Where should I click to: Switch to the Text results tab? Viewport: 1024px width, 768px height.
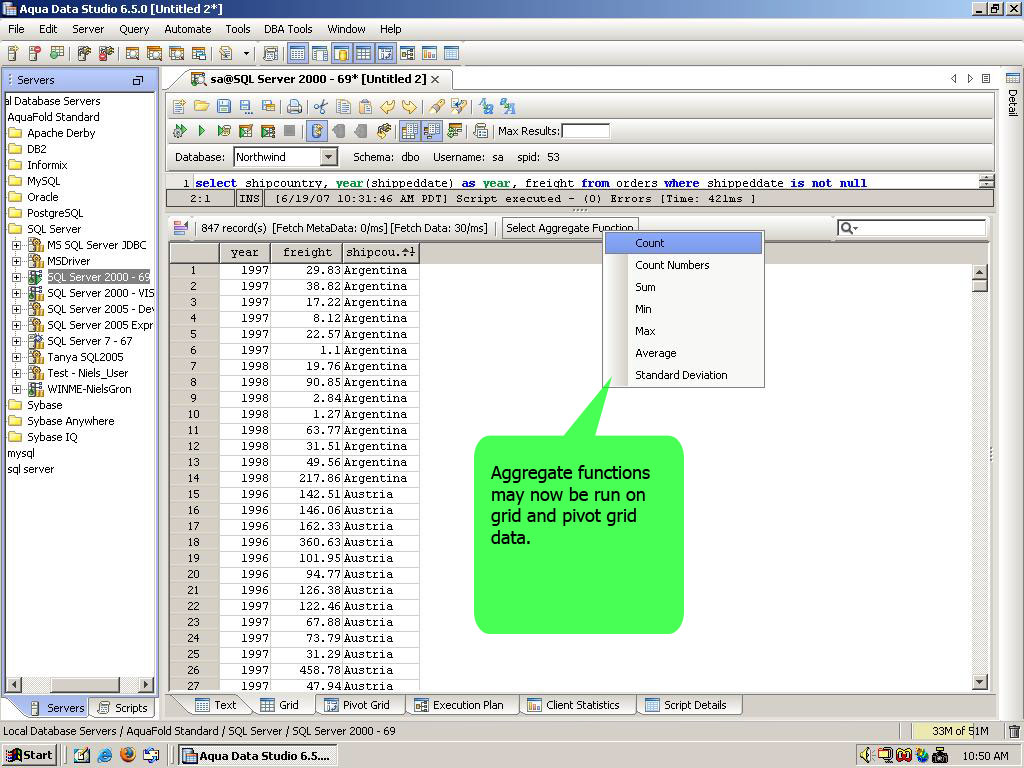216,705
